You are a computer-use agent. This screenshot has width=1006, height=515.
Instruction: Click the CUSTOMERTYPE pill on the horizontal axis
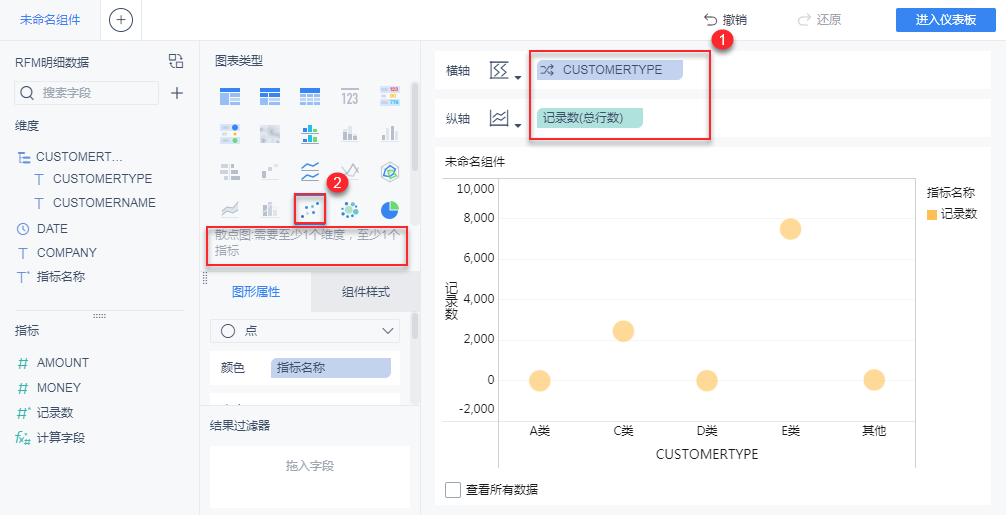pyautogui.click(x=610, y=70)
